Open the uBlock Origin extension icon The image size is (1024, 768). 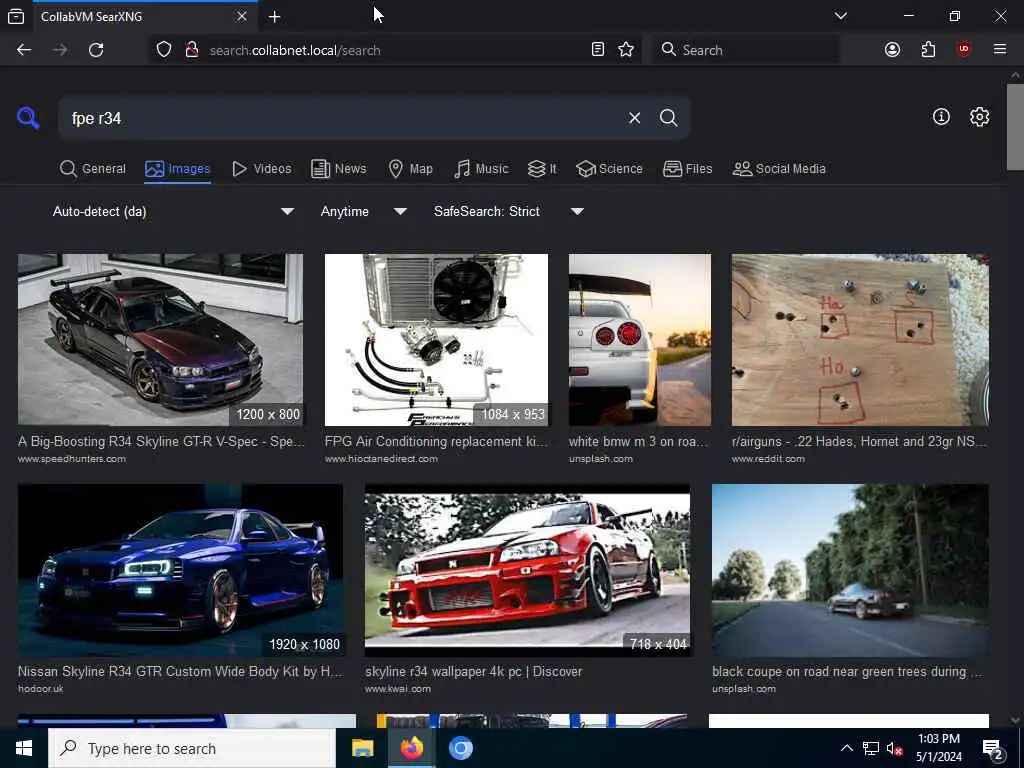coord(964,50)
